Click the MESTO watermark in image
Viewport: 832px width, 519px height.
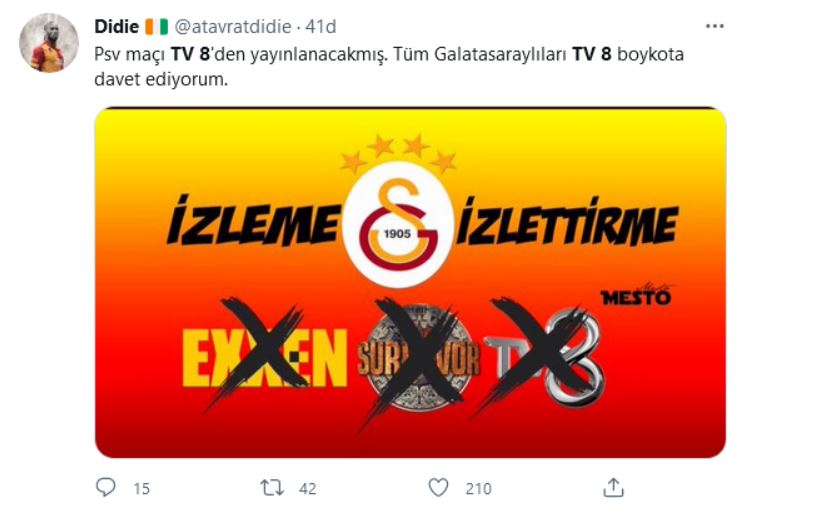click(636, 295)
